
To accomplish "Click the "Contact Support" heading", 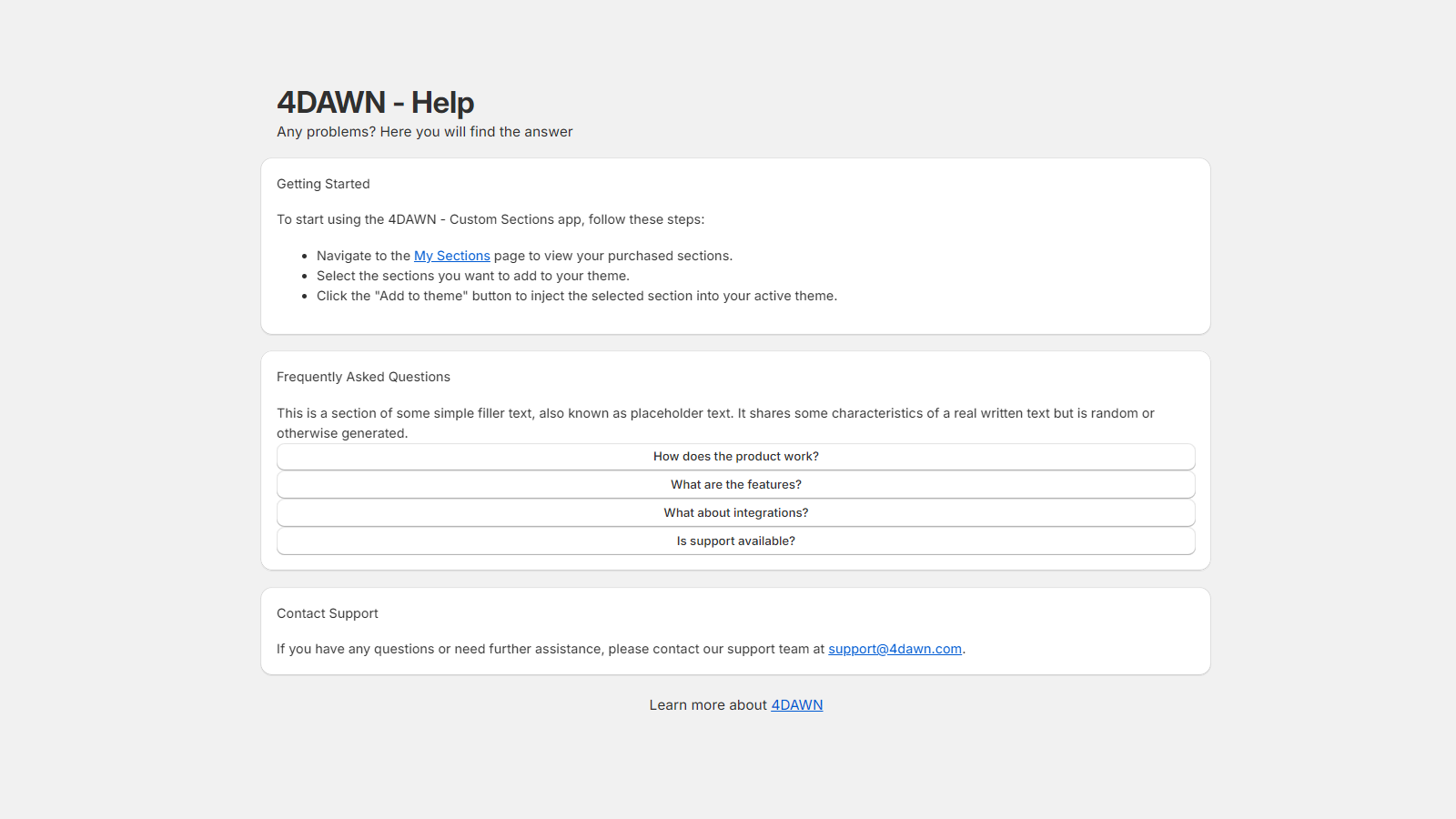I will coord(328,613).
